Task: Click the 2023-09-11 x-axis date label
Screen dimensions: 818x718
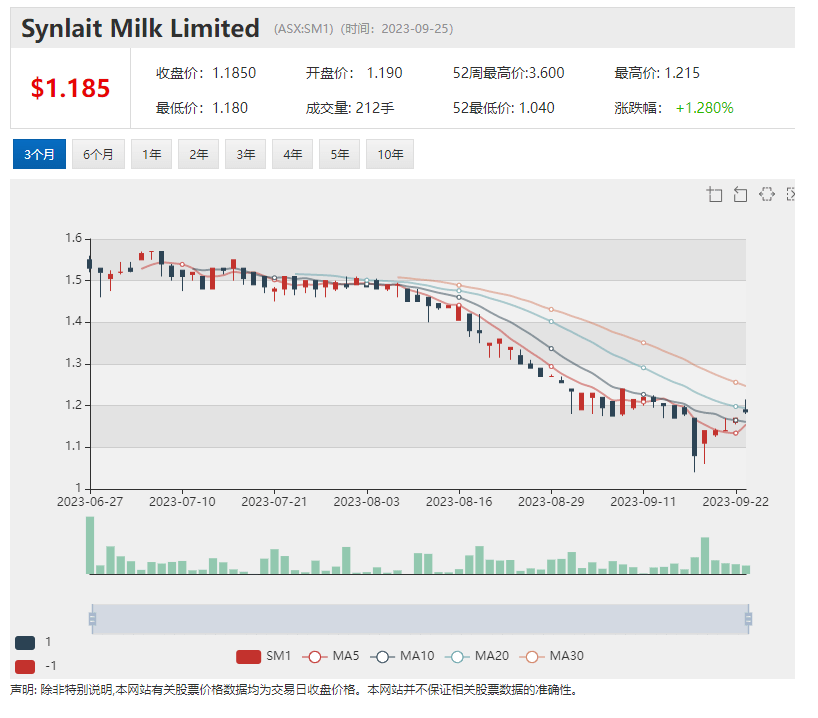Action: click(643, 502)
